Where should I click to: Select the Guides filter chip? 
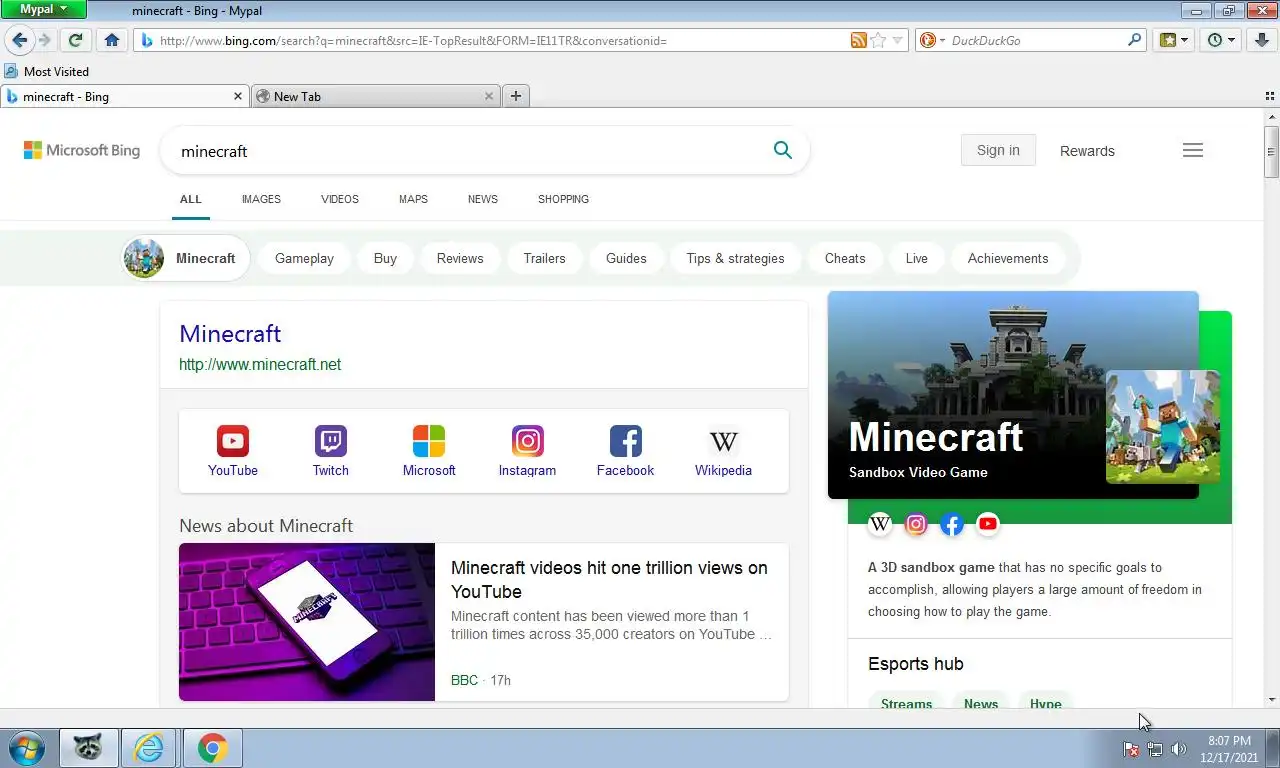pos(626,258)
